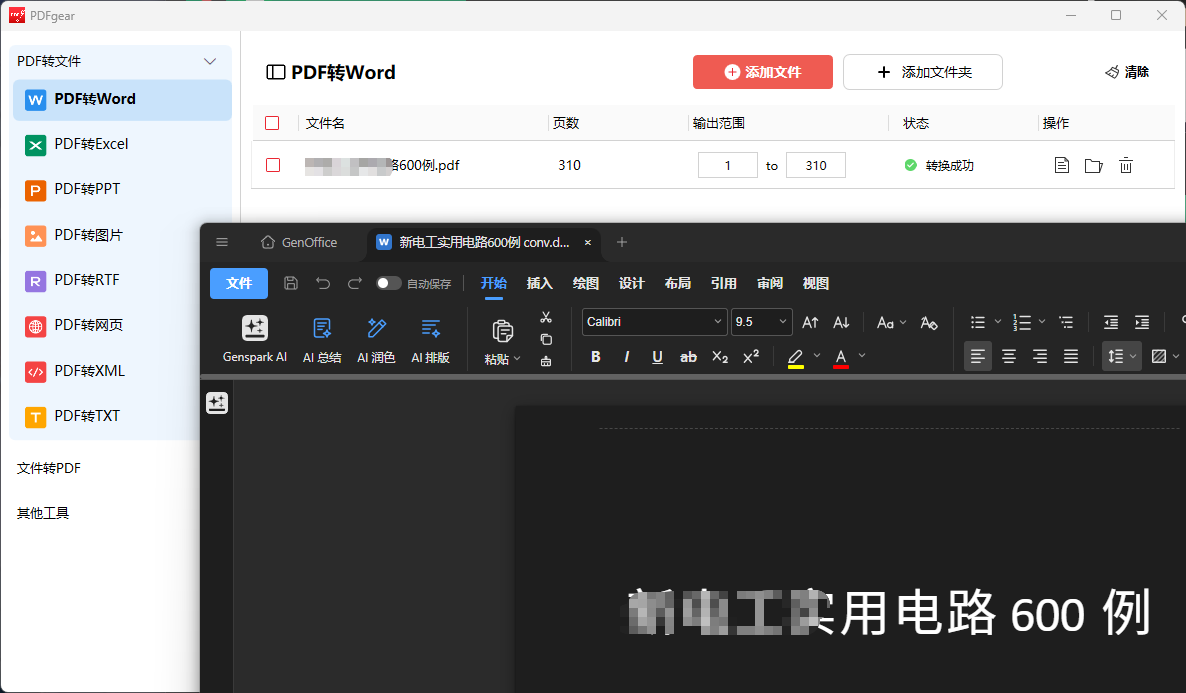
Task: Click the start page input showing 1
Action: [728, 165]
